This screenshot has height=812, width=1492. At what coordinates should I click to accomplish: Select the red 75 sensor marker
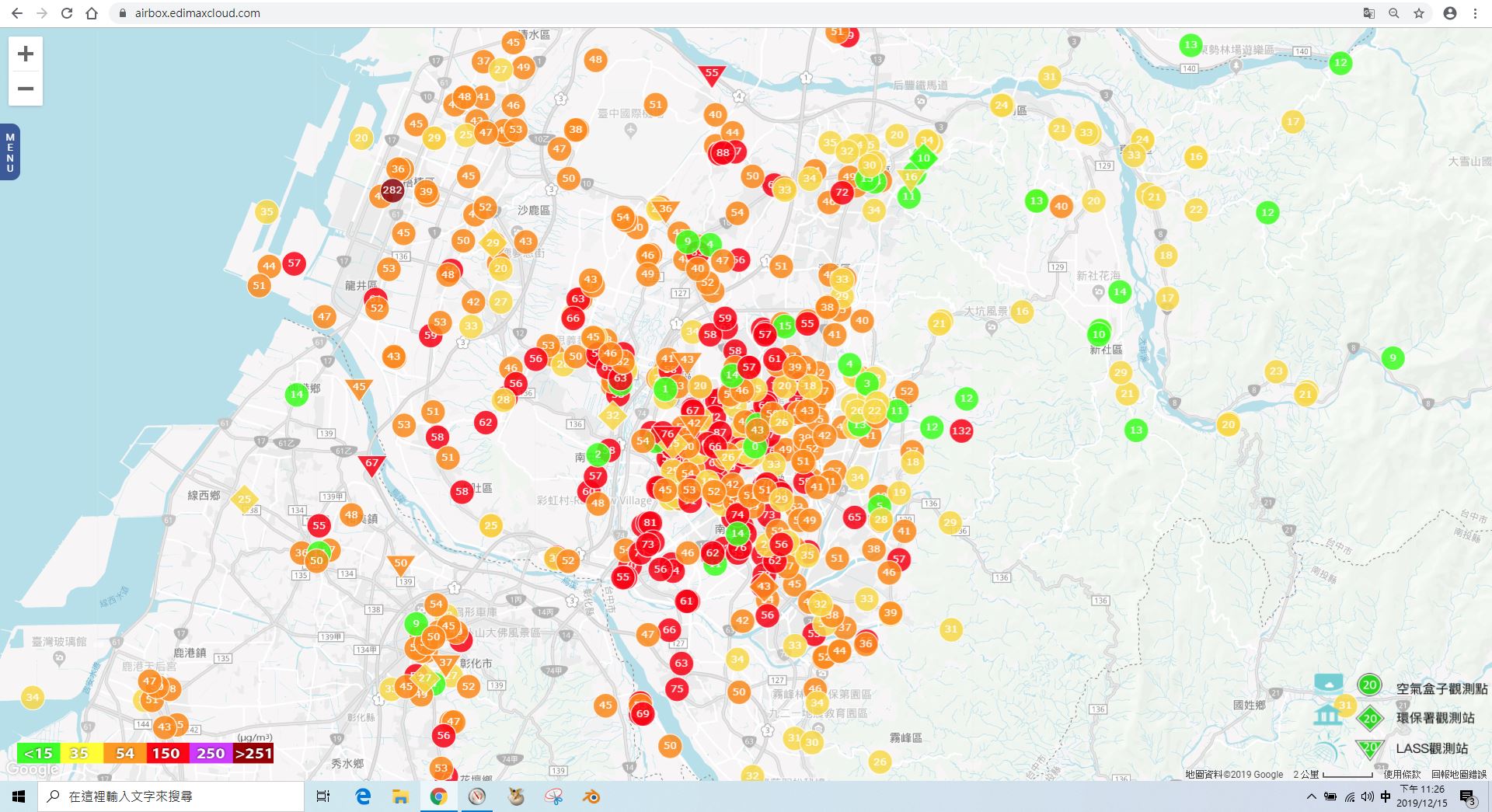tap(678, 688)
